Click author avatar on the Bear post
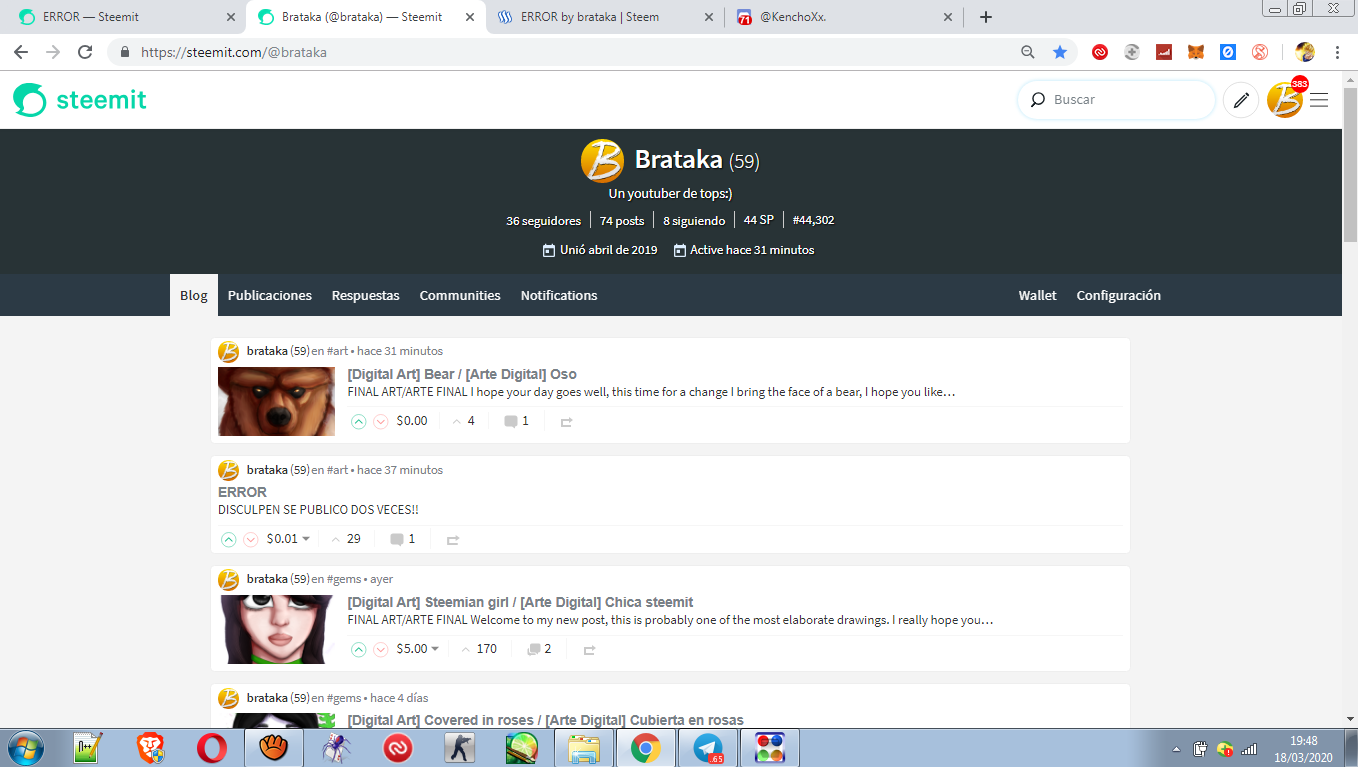1358x767 pixels. tap(229, 352)
